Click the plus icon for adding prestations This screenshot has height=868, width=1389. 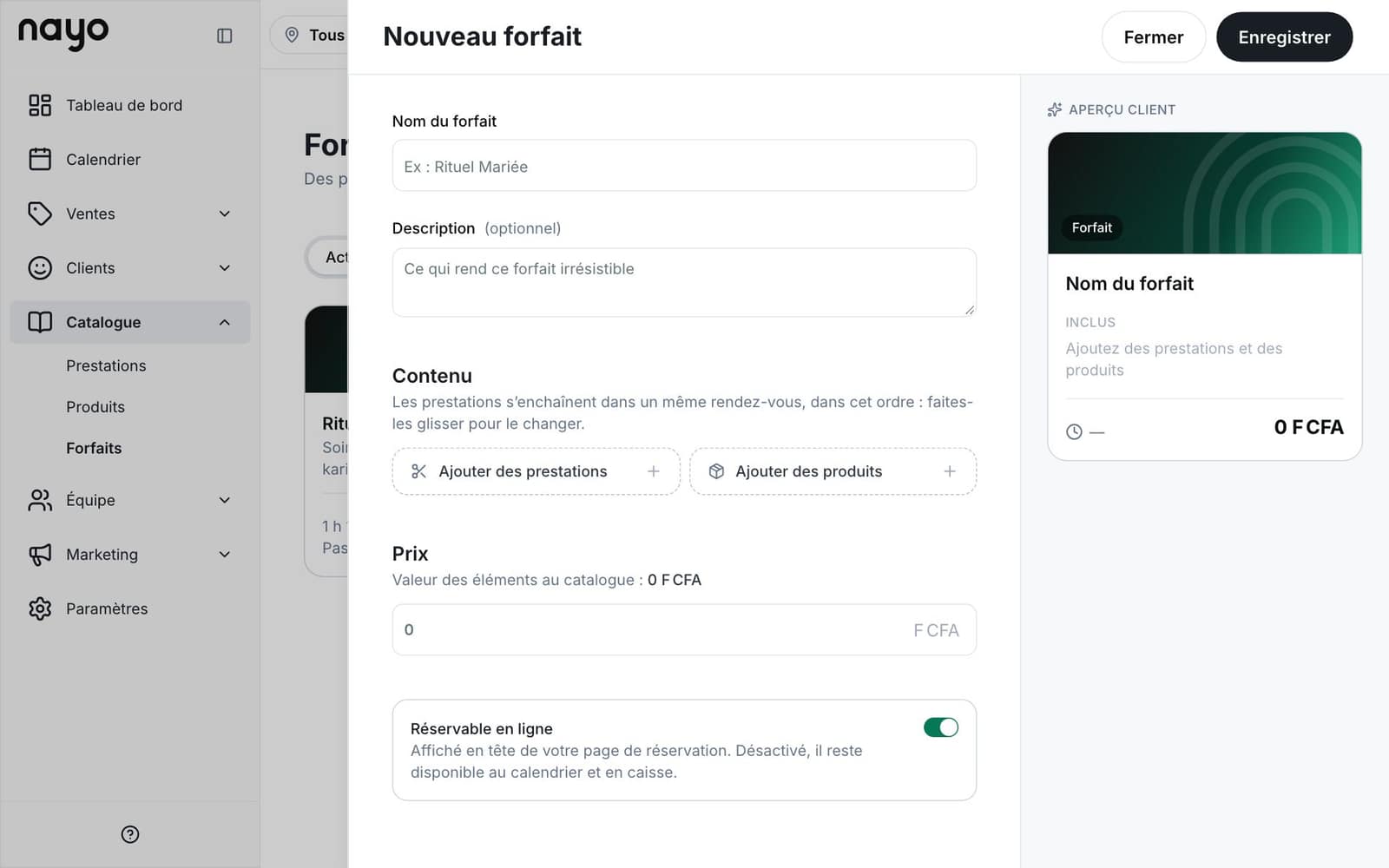pyautogui.click(x=654, y=471)
